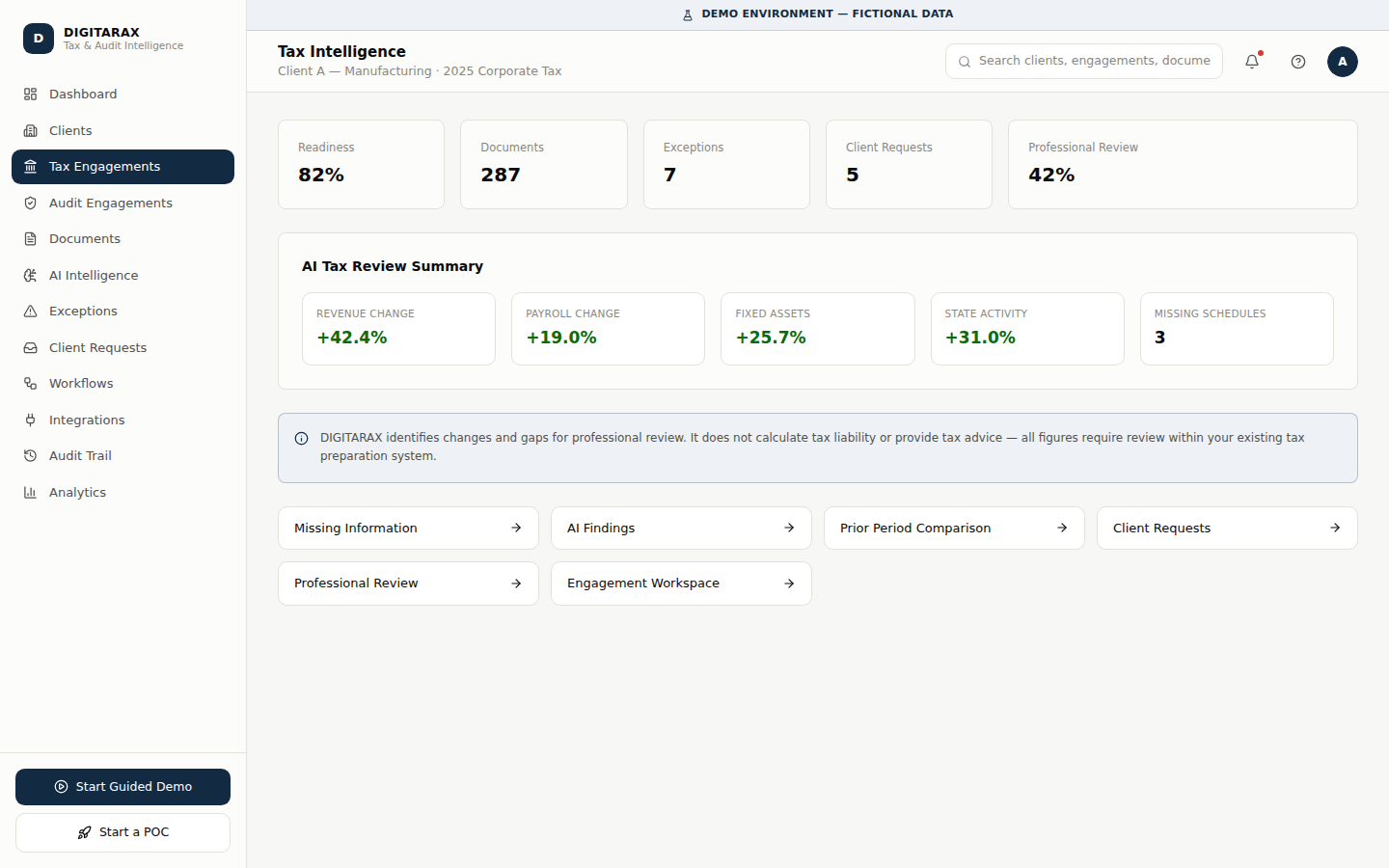Click the rocket icon on Start a POC
This screenshot has width=1389, height=868.
pos(85,832)
